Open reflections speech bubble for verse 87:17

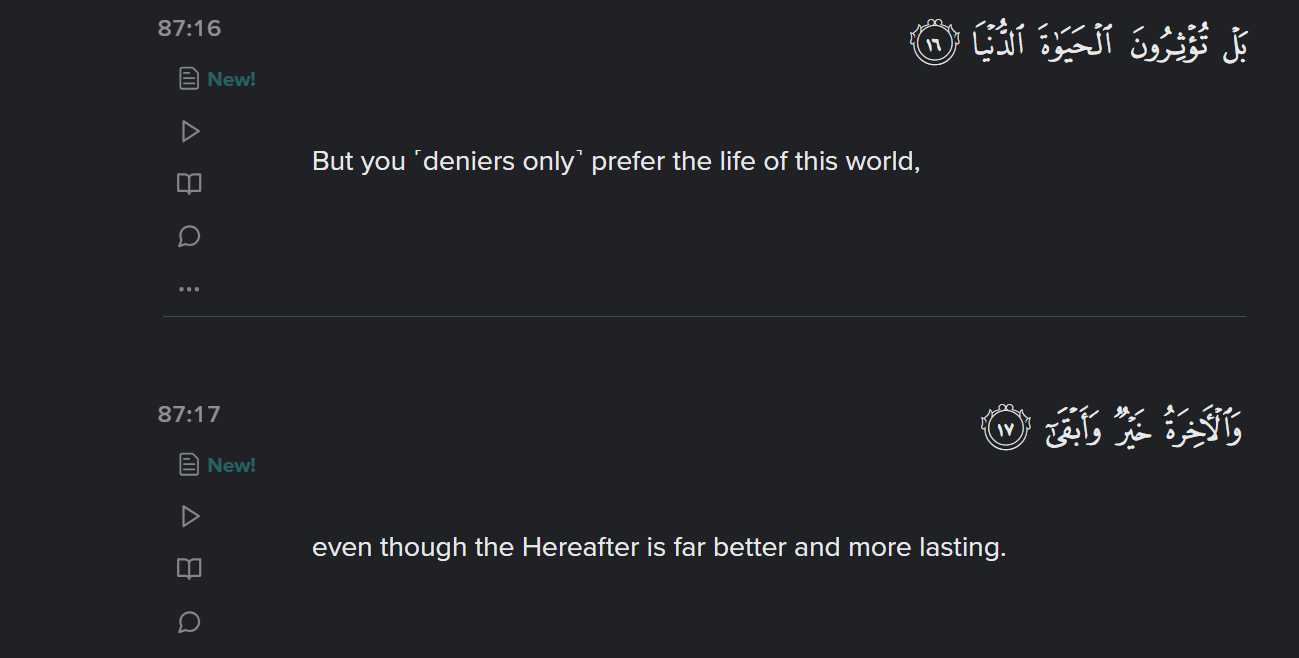[x=189, y=622]
